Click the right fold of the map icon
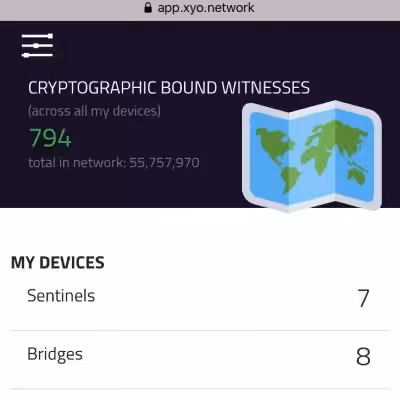 point(358,156)
